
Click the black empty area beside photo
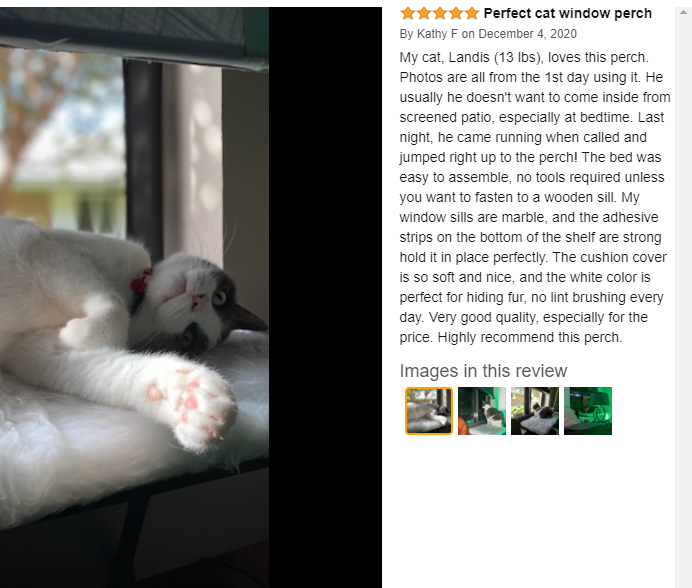tap(325, 297)
